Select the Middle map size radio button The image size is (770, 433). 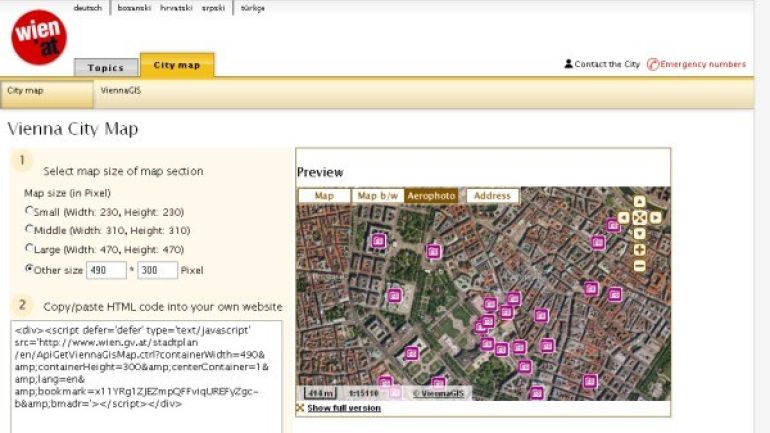tap(29, 229)
